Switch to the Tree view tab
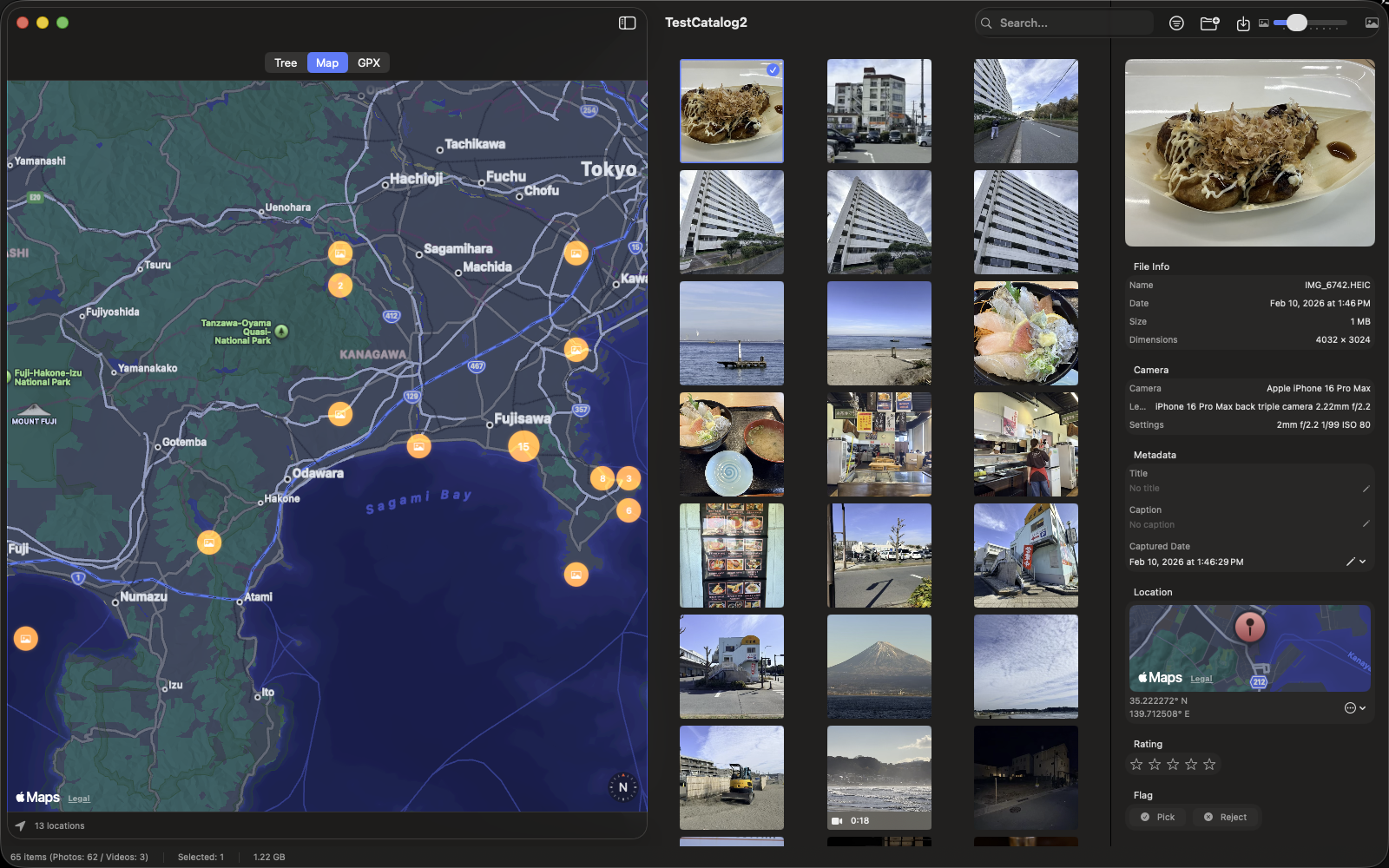This screenshot has width=1389, height=868. pos(286,62)
